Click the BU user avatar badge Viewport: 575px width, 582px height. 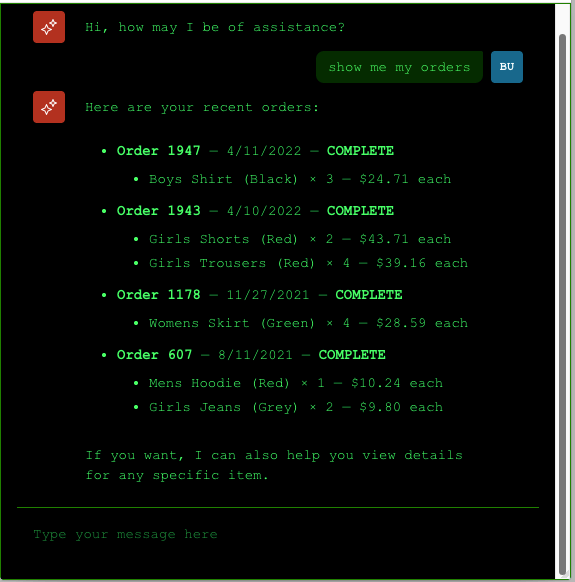[x=507, y=67]
